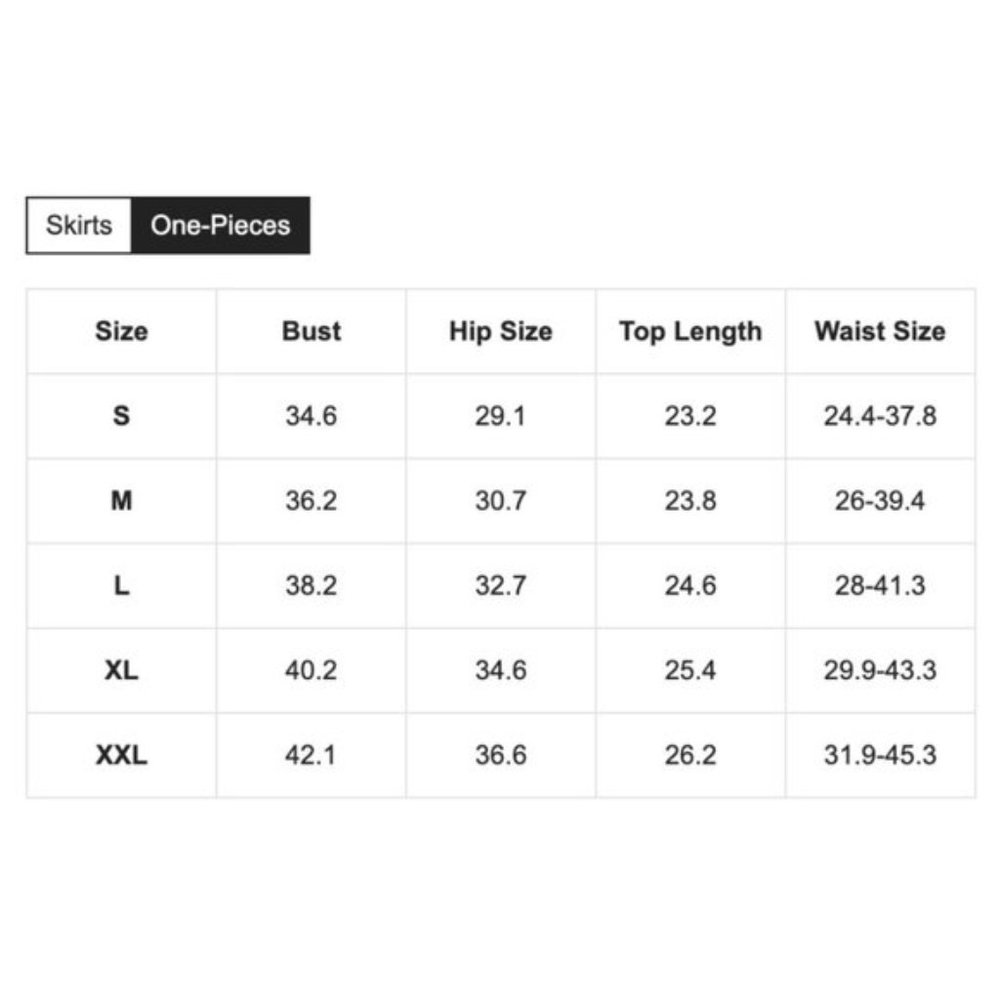Click the Size column header

pos(121,331)
